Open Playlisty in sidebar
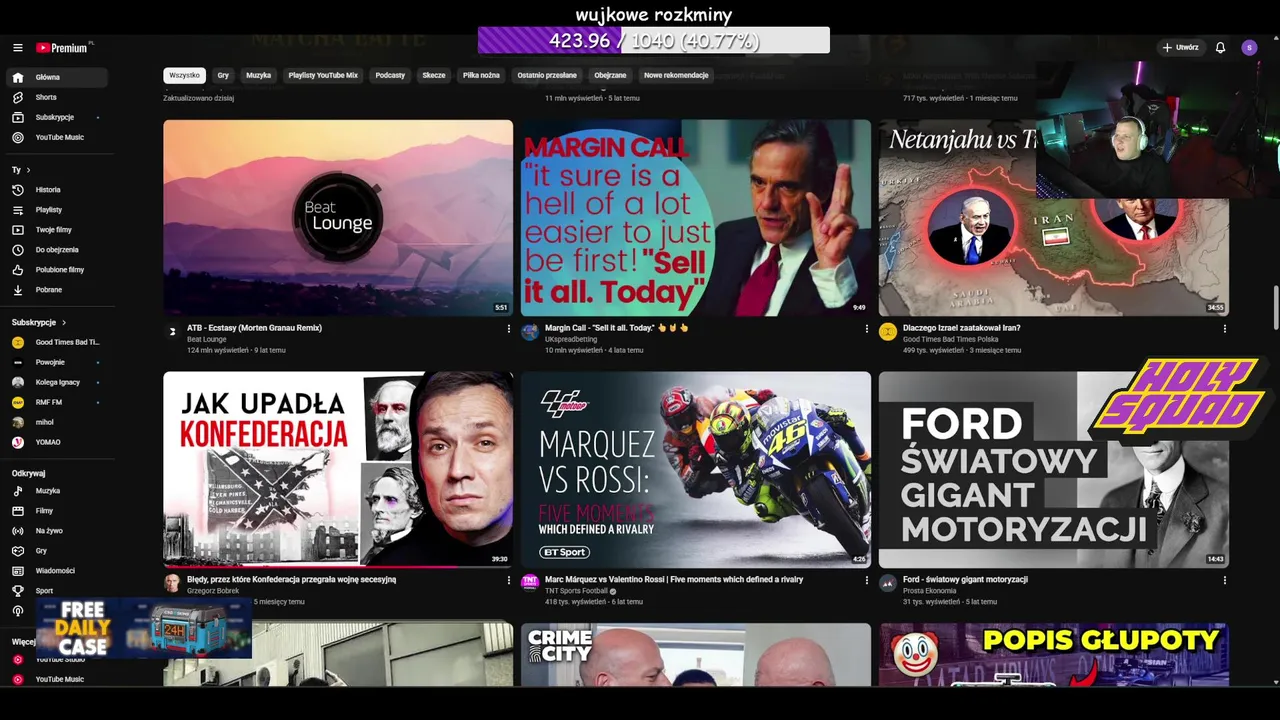 click(56, 209)
